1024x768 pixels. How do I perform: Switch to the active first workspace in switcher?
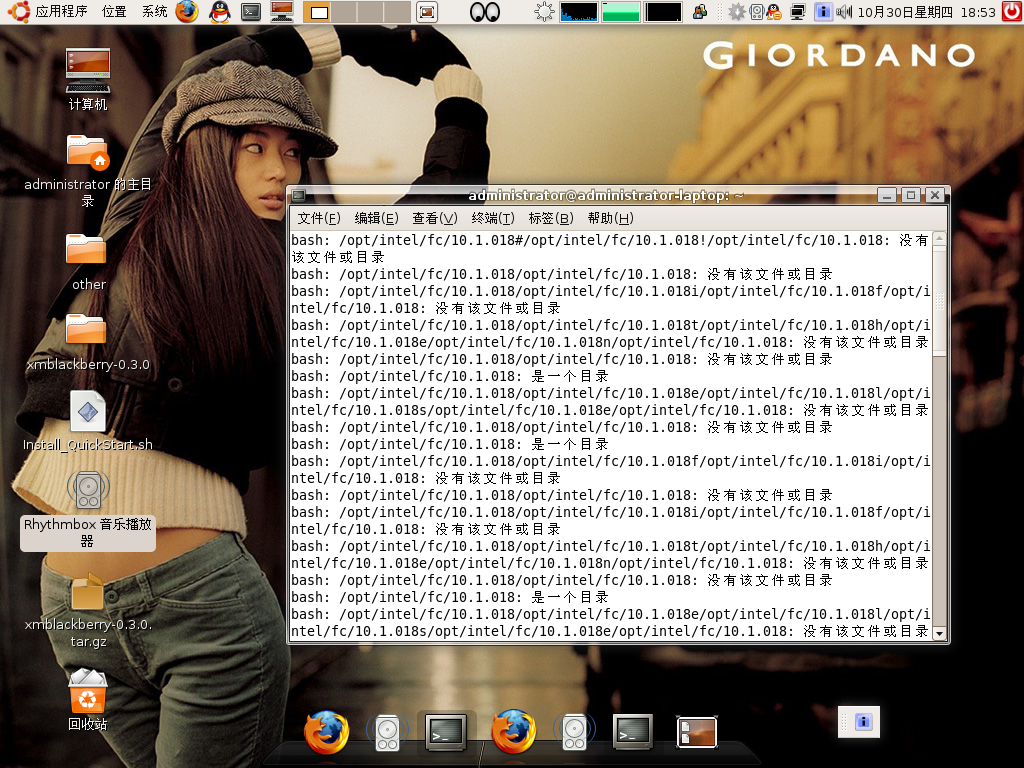coord(319,12)
